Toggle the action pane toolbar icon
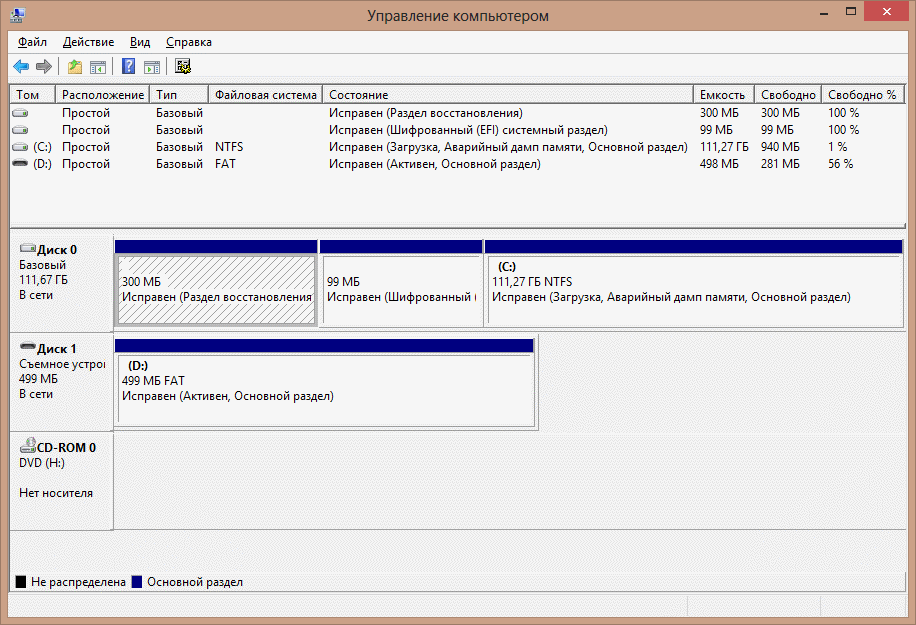Screen dimensions: 916x625 (x=152, y=67)
